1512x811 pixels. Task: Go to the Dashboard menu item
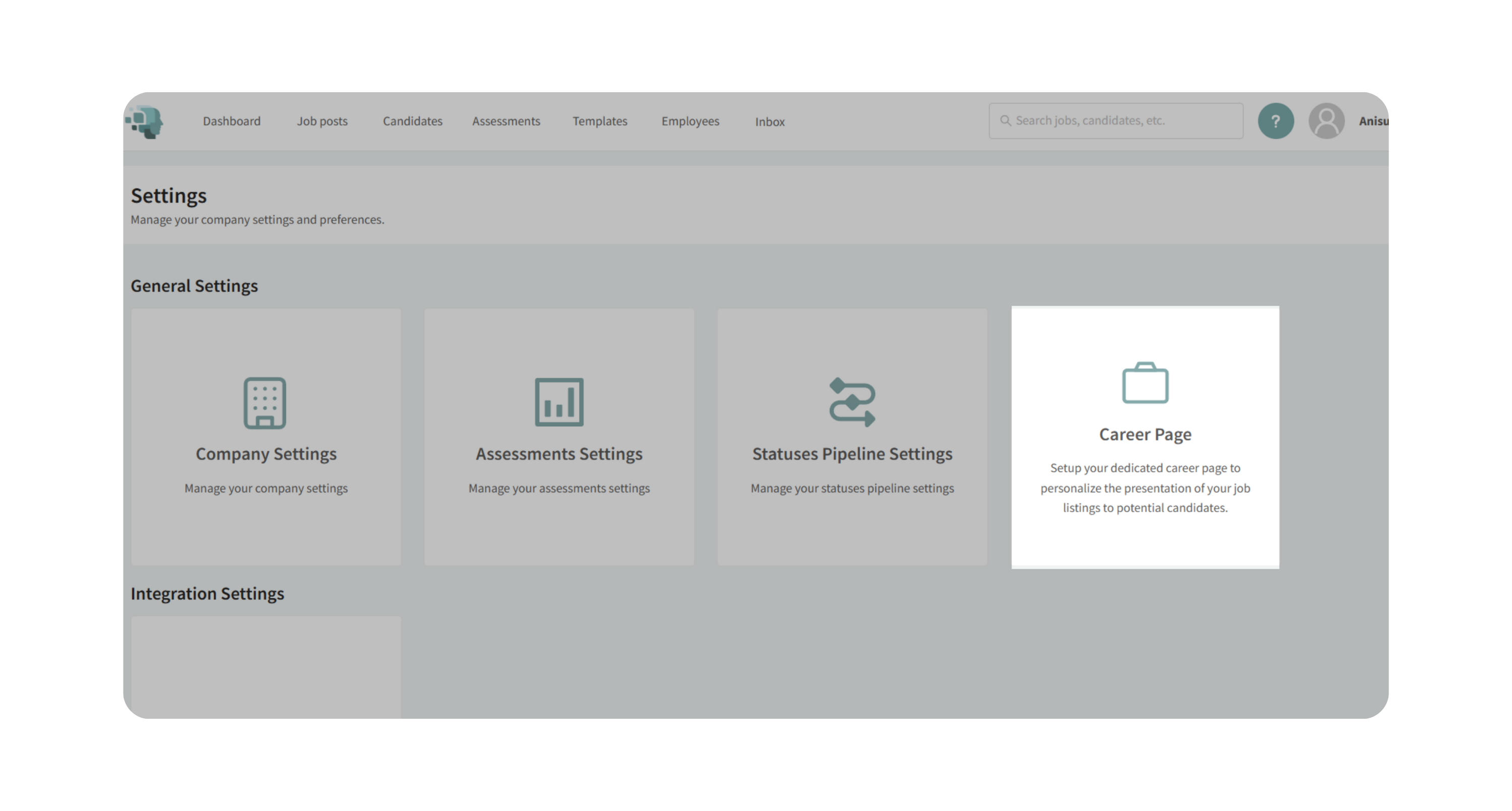point(231,121)
